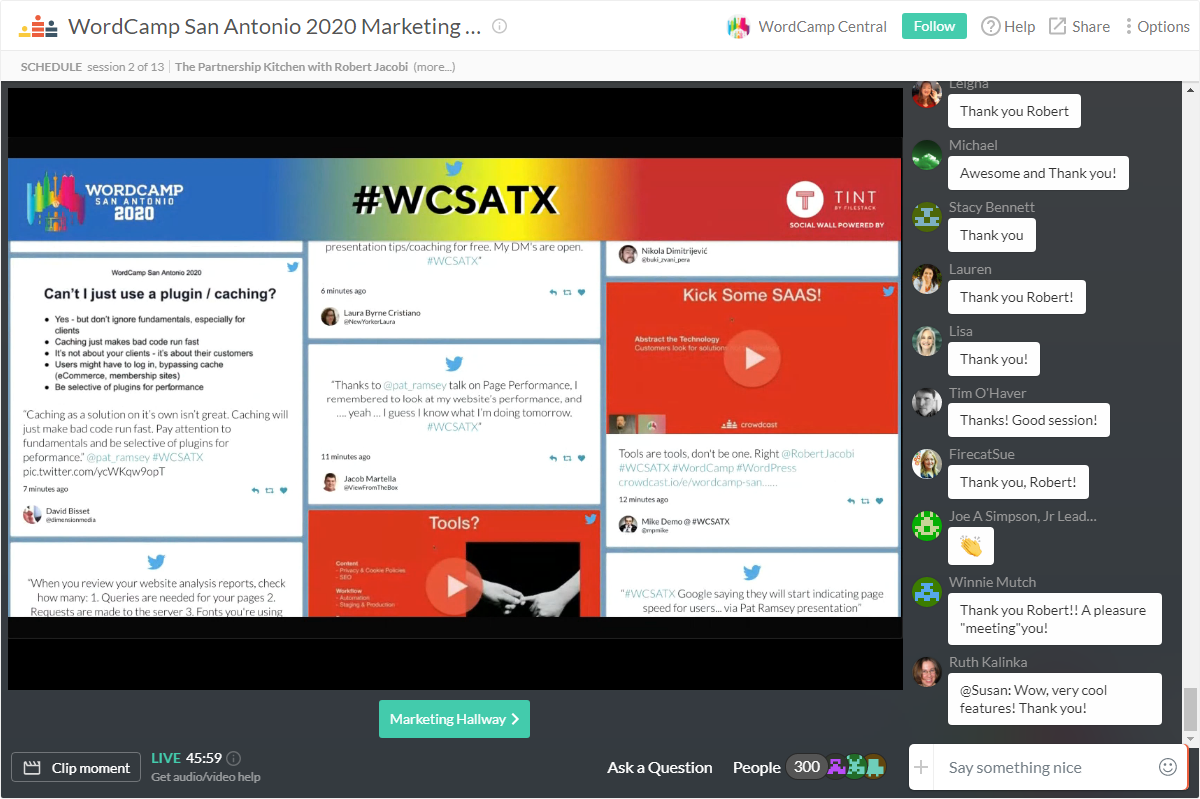Click the name Tim O'Haver in chat
The height and width of the screenshot is (799, 1200).
pos(988,393)
